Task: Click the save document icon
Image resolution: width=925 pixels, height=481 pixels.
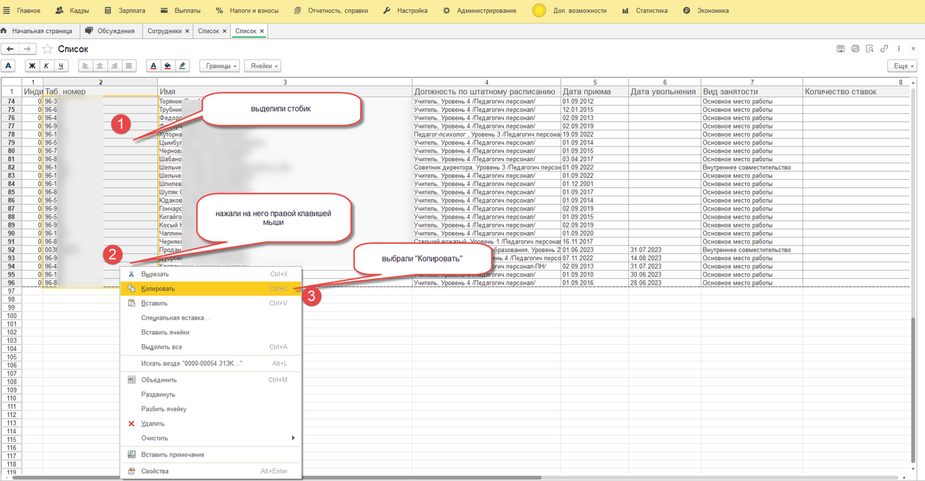Action: (840, 49)
